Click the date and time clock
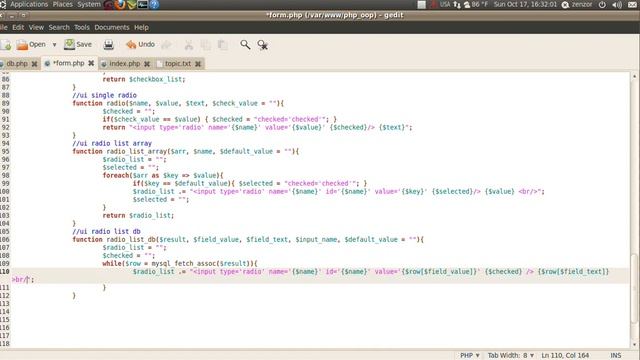Viewport: 640px width, 360px height. [525, 4]
